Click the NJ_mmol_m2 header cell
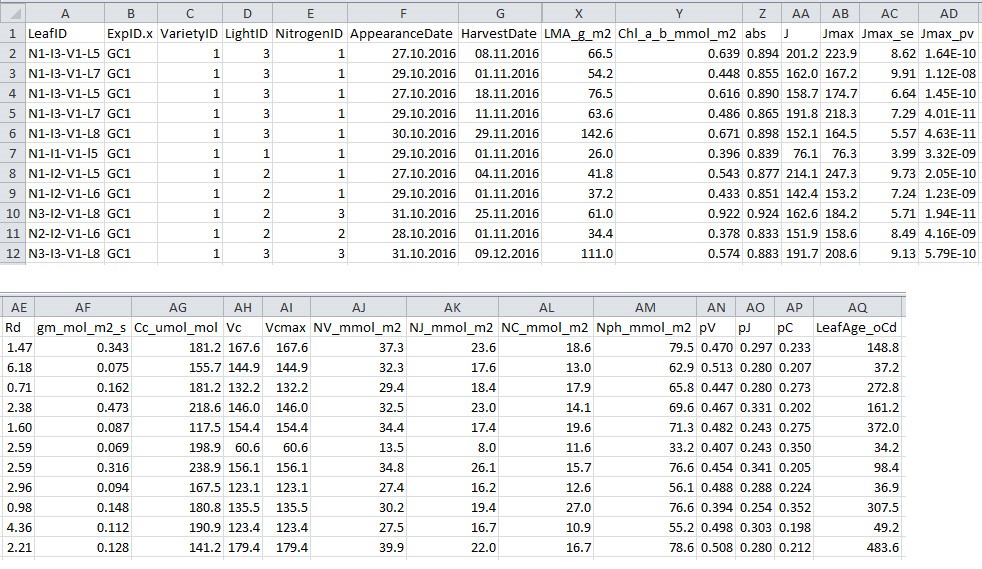Image resolution: width=982 pixels, height=569 pixels. (451, 327)
